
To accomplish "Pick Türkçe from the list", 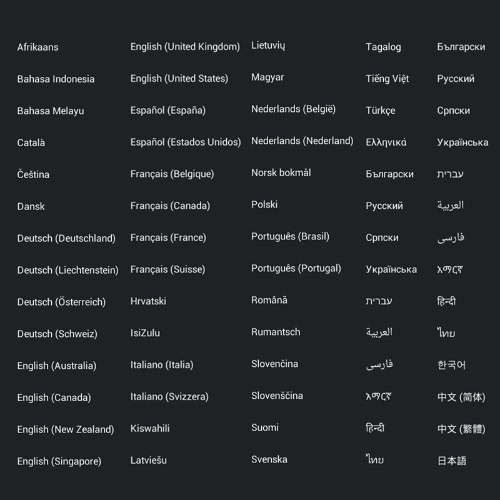I will click(x=380, y=111).
